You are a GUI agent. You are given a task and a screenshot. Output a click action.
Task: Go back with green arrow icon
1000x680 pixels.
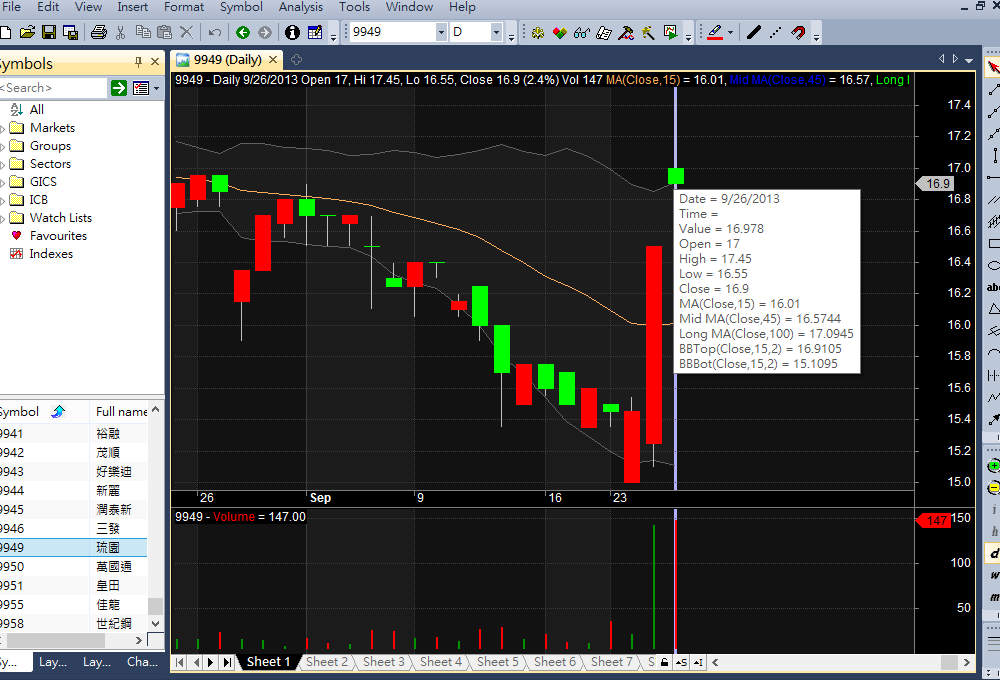coord(242,33)
